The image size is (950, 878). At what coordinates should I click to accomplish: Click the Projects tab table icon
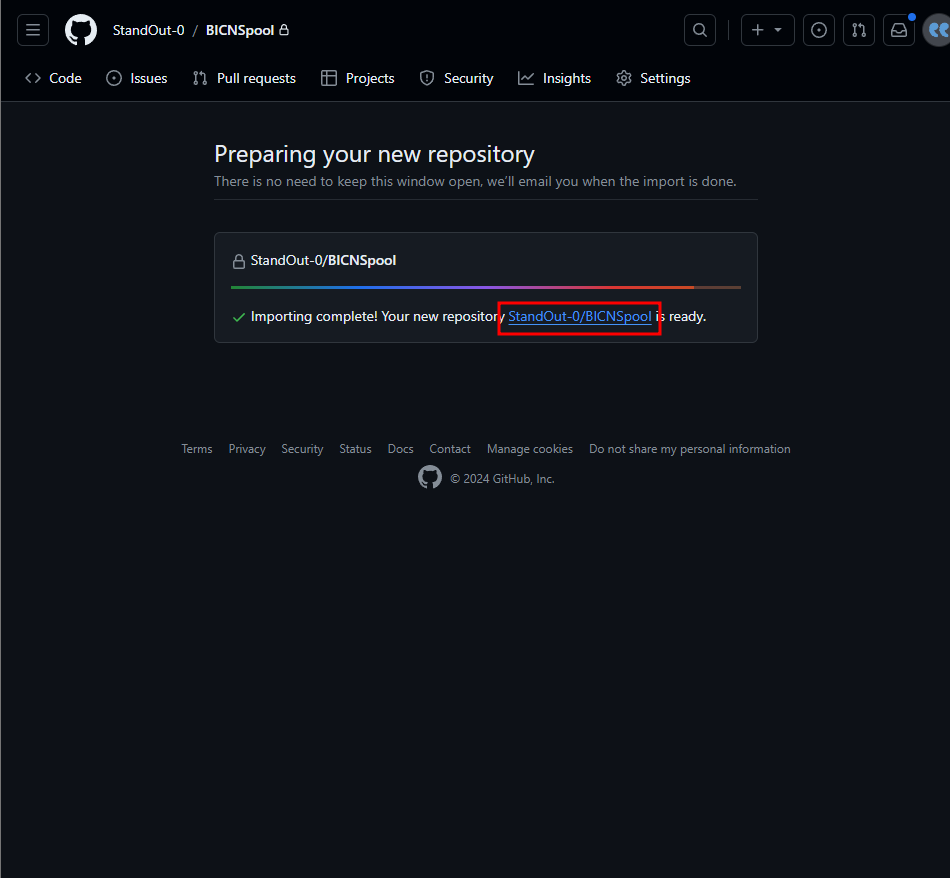[329, 78]
